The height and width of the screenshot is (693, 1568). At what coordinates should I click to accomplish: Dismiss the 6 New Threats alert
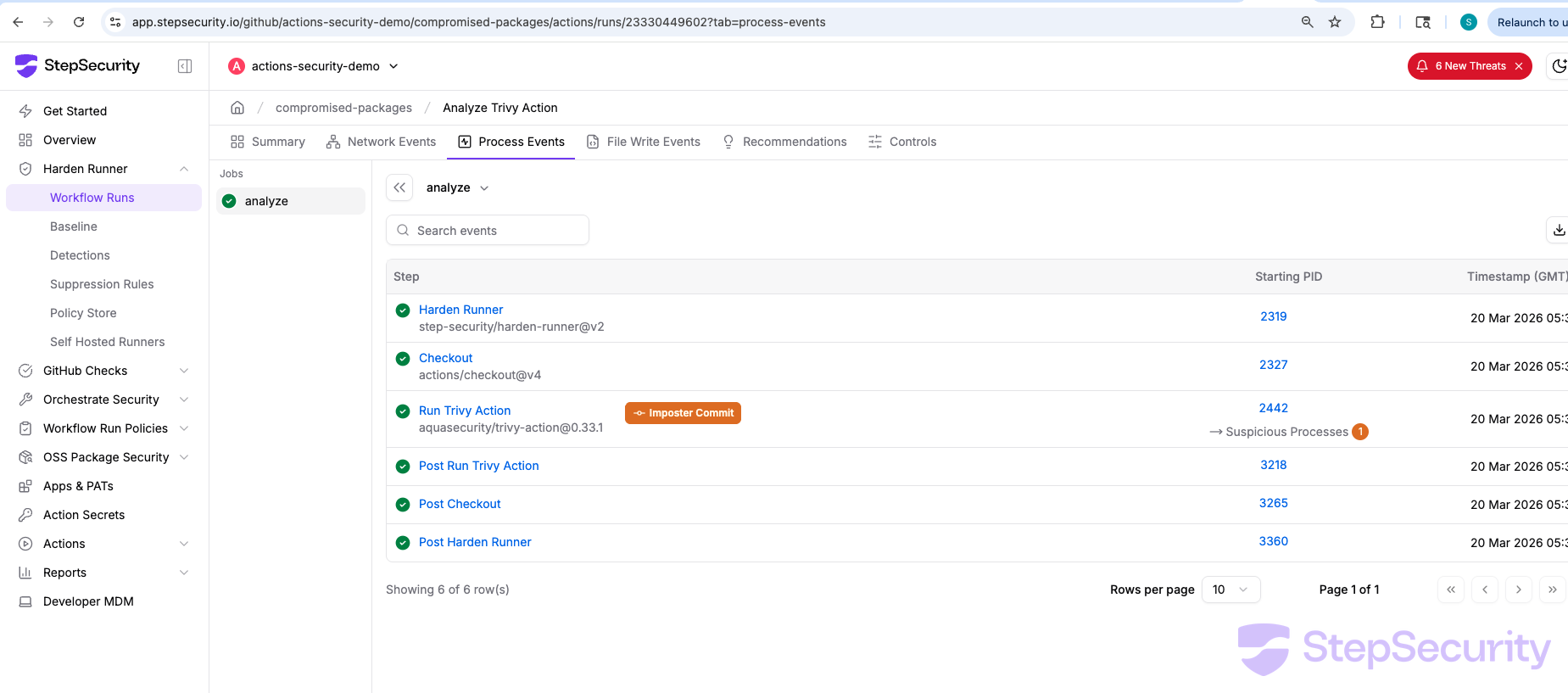tap(1519, 66)
